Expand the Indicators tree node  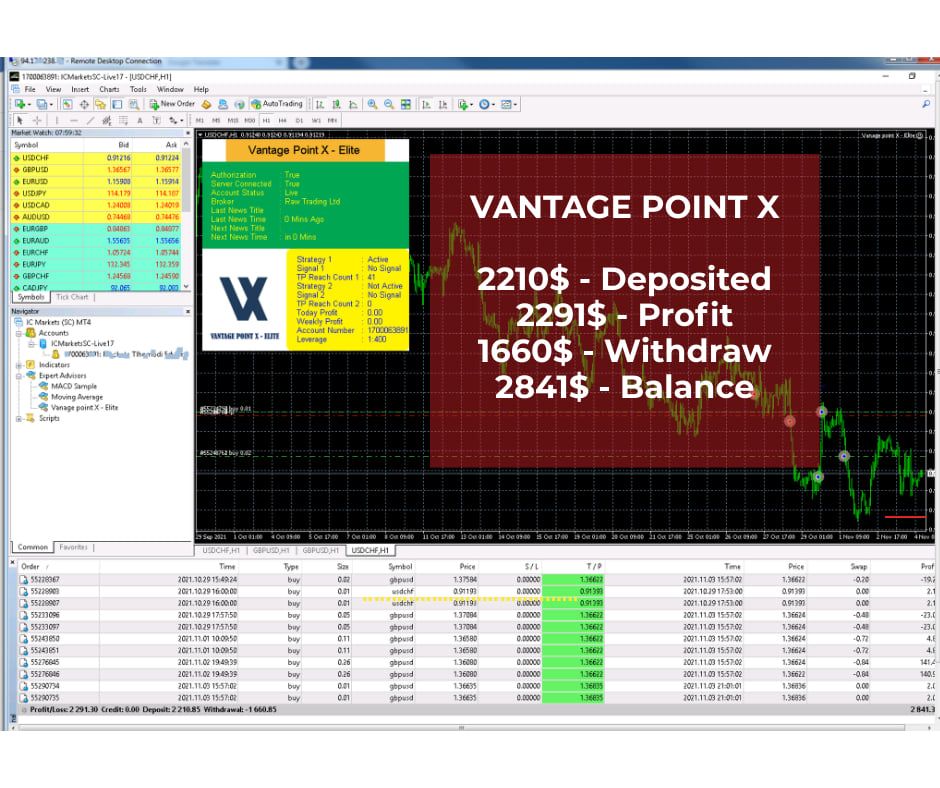point(19,365)
